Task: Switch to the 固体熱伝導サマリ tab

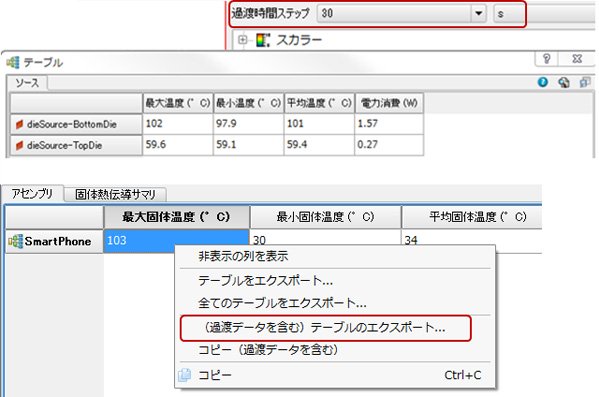Action: coord(115,194)
